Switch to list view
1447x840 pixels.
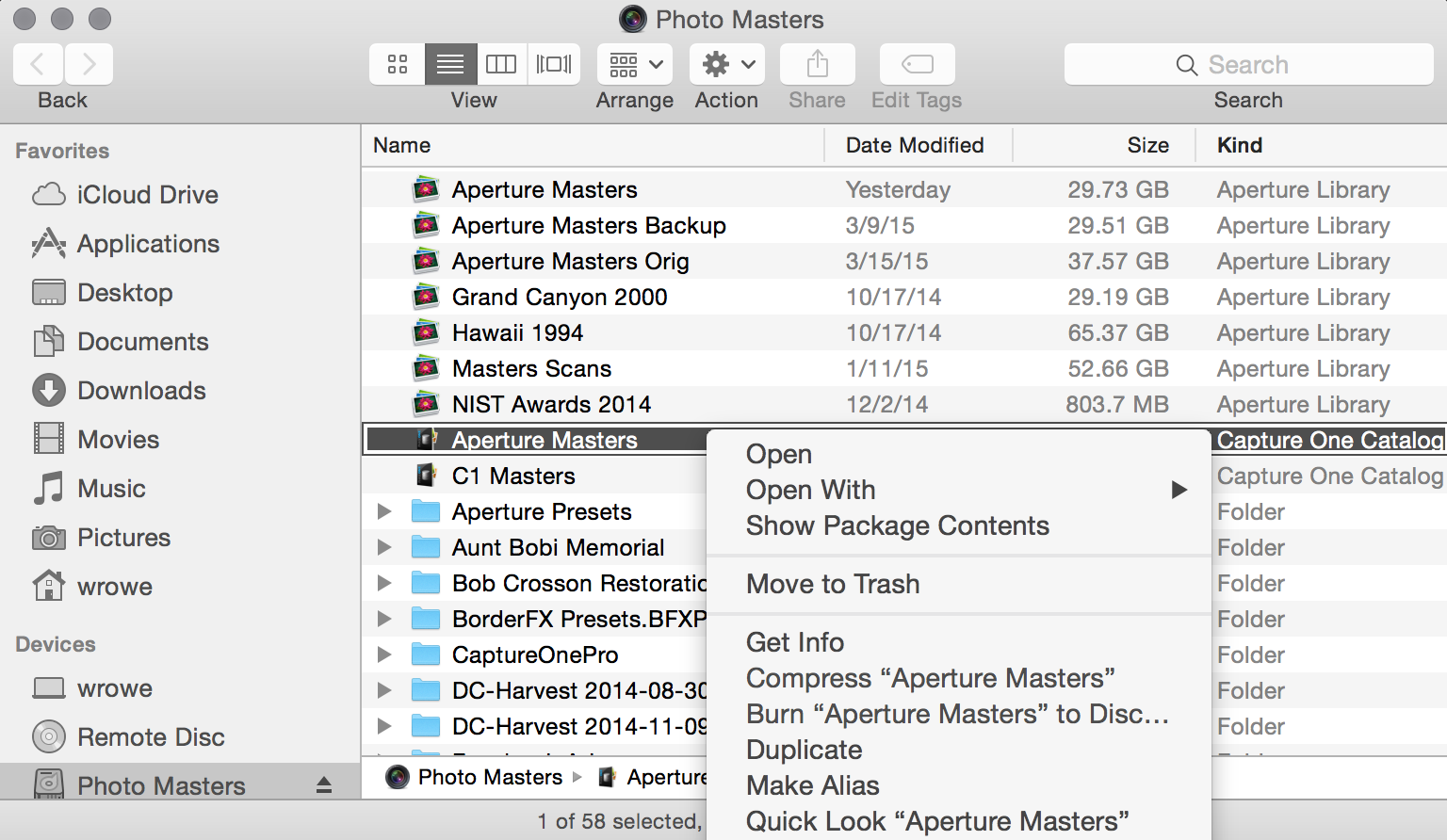point(450,64)
